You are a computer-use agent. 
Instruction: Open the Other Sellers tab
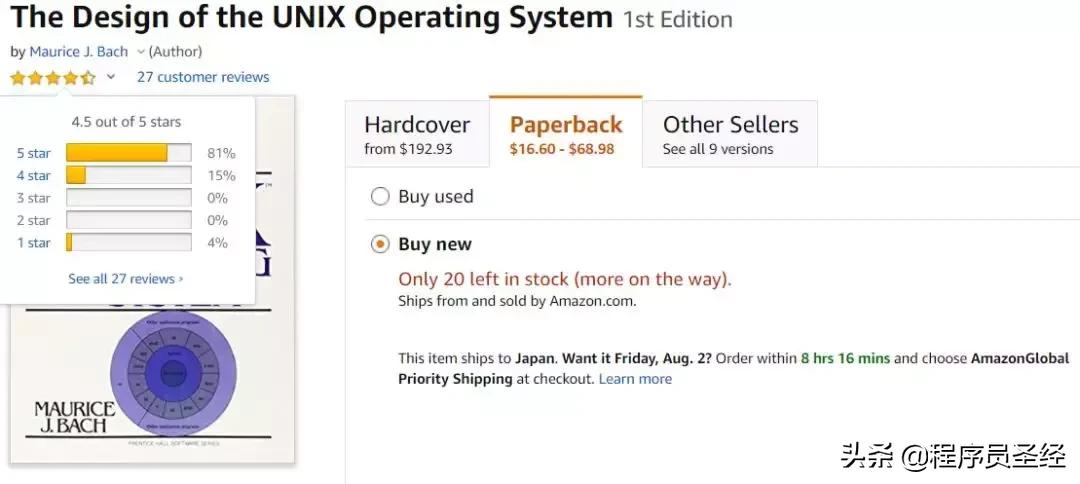[730, 134]
